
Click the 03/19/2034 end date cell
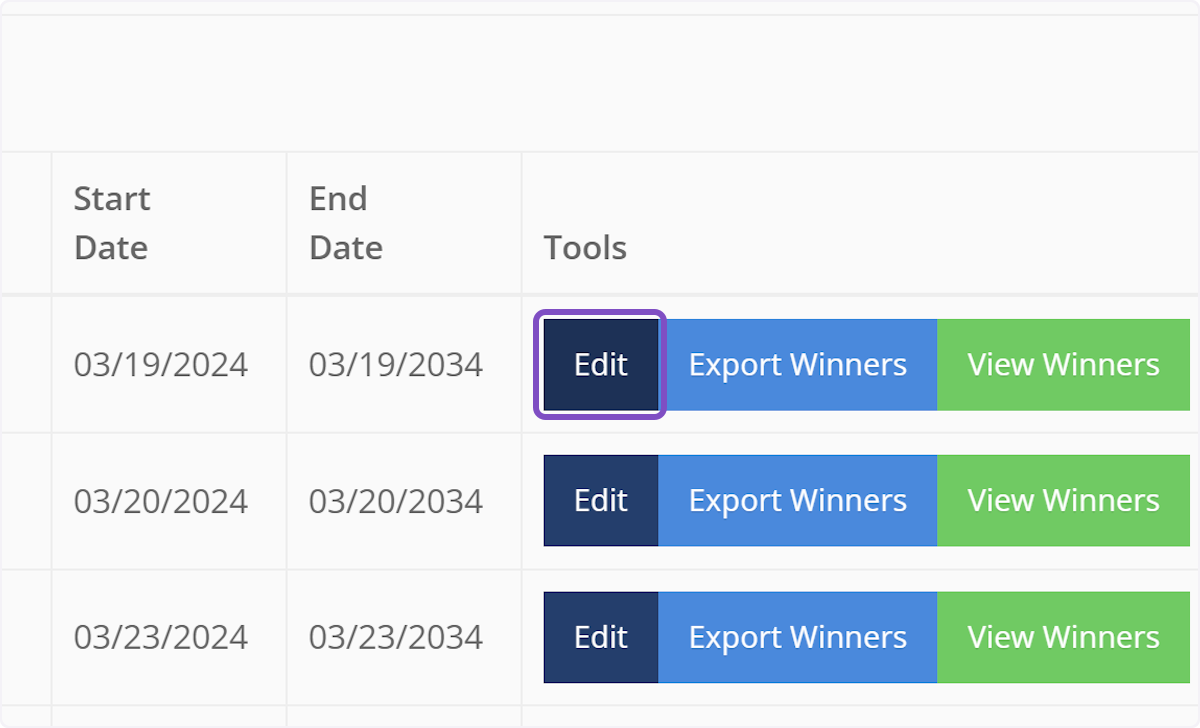click(395, 364)
